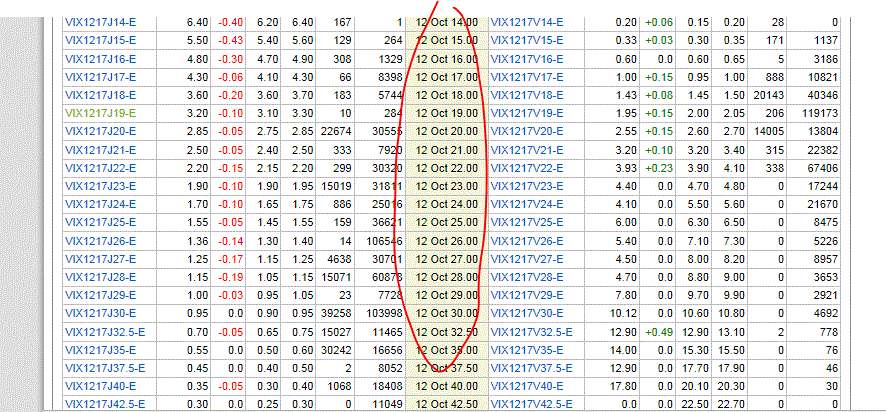
Task: Open the VIX1217J21-E call option link
Action: [101, 150]
